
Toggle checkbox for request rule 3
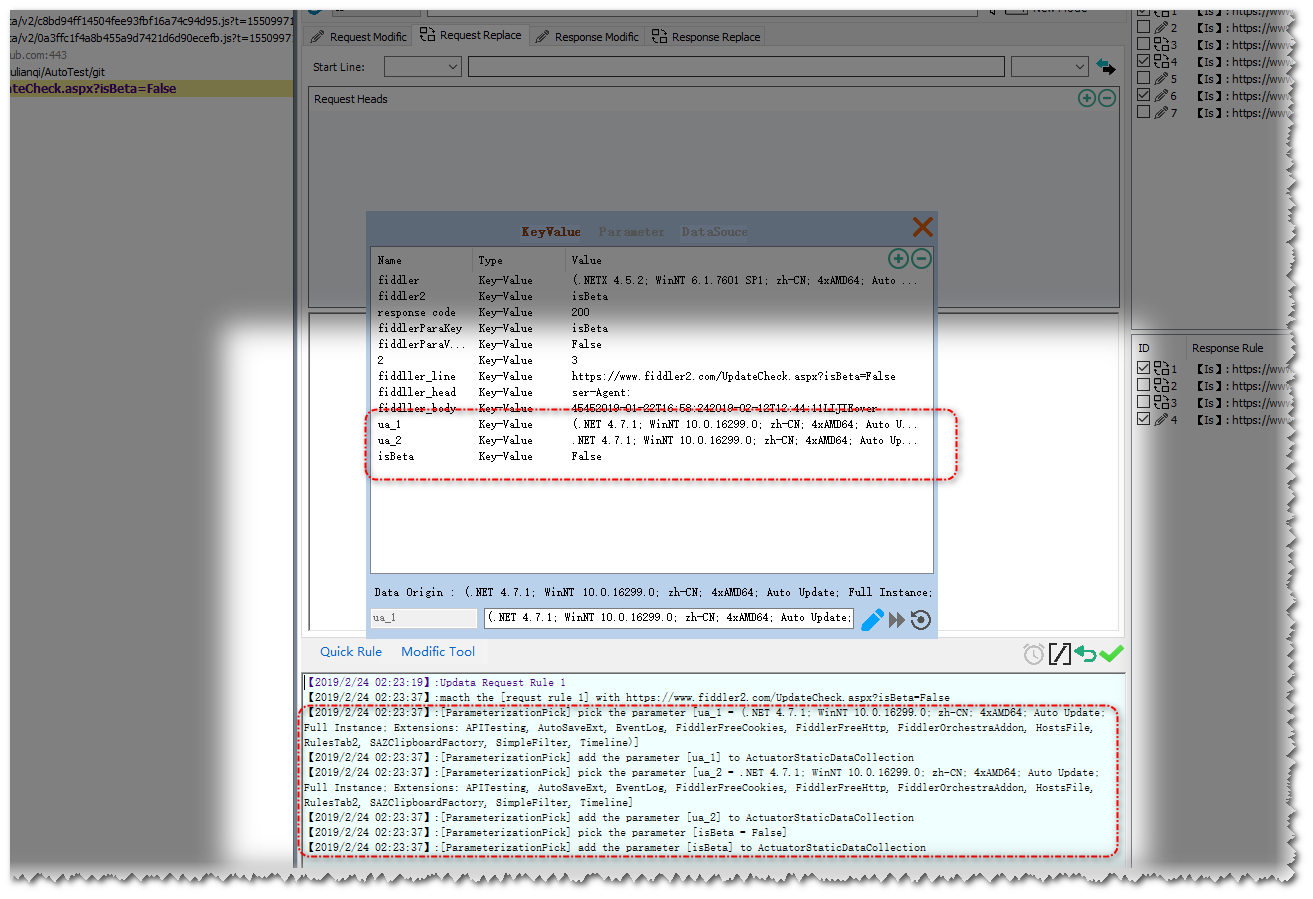(1144, 45)
